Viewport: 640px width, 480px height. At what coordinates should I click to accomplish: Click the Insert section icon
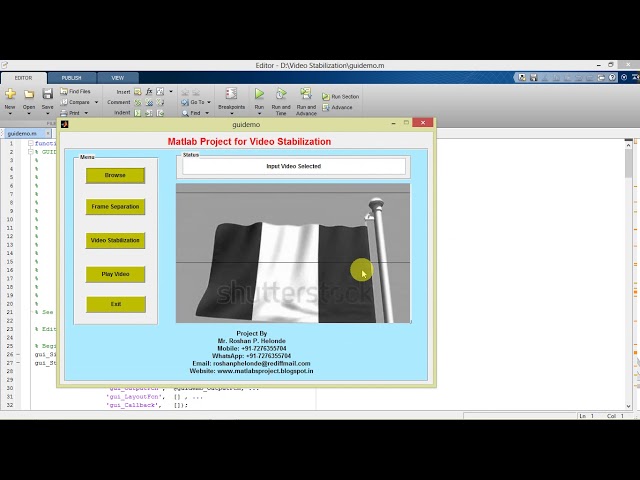coord(138,91)
